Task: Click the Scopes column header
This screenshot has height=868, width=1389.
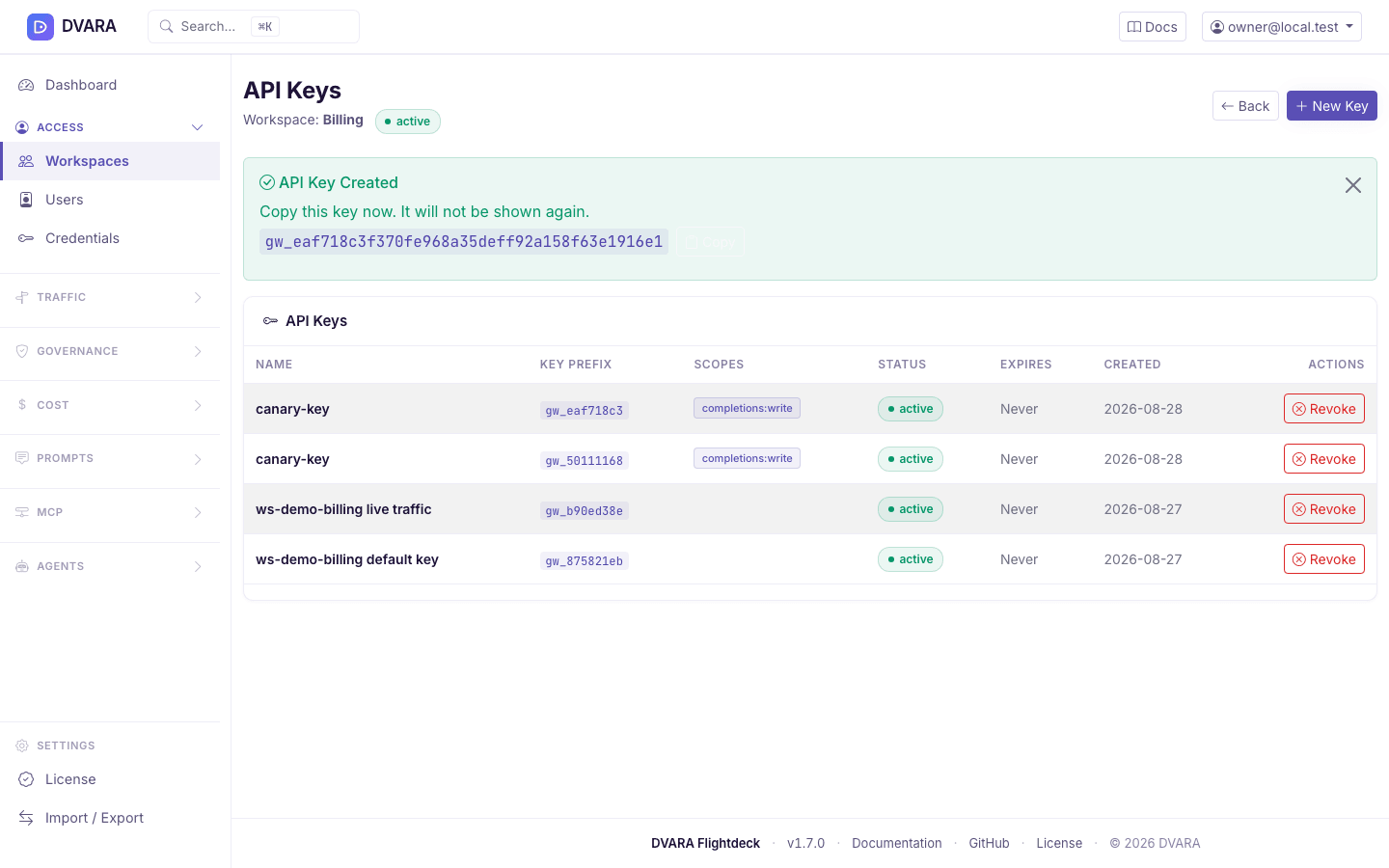Action: click(719, 365)
